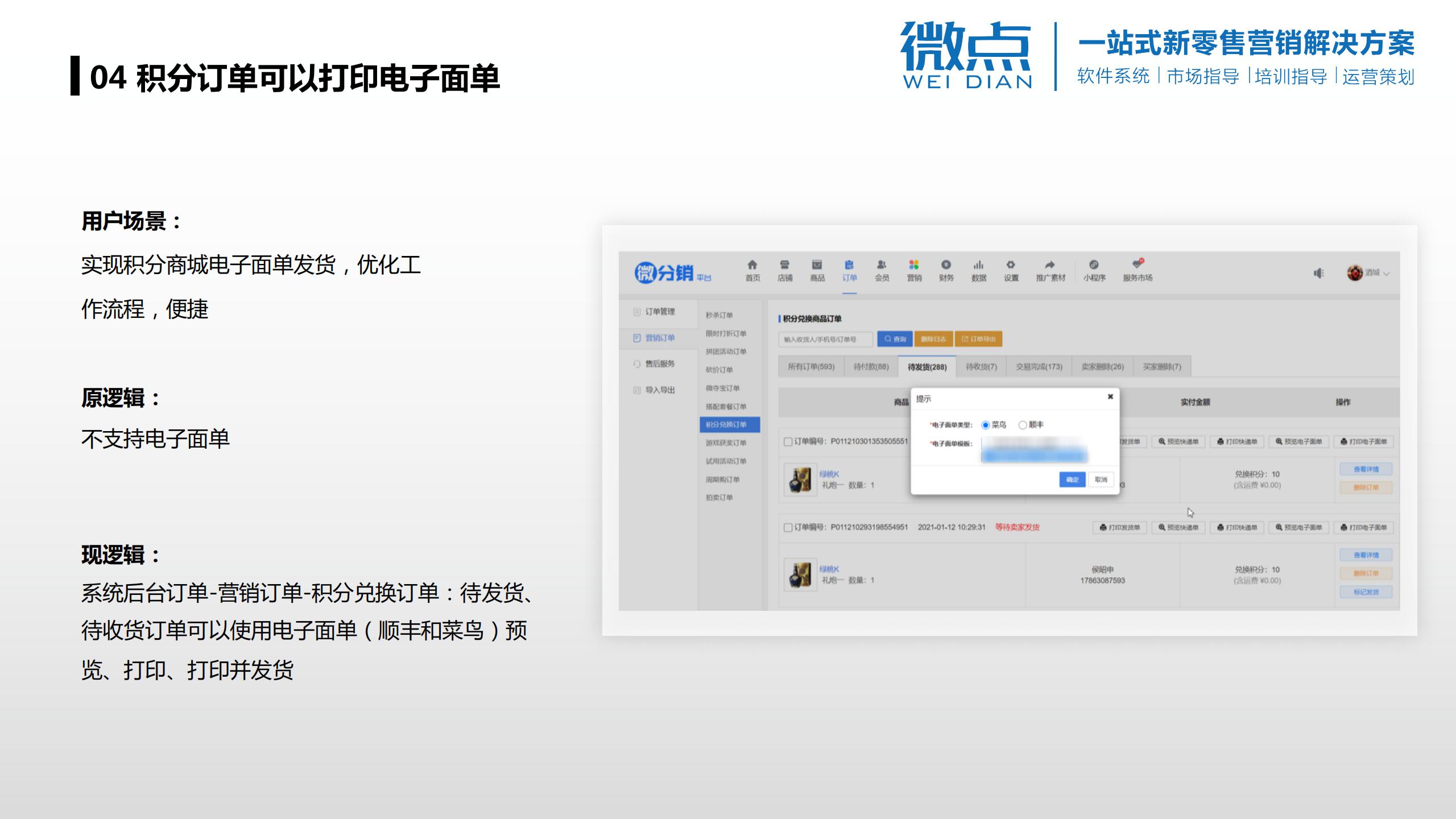Open 订单管理 in the left sidebar
The height and width of the screenshot is (819, 1456).
click(654, 312)
